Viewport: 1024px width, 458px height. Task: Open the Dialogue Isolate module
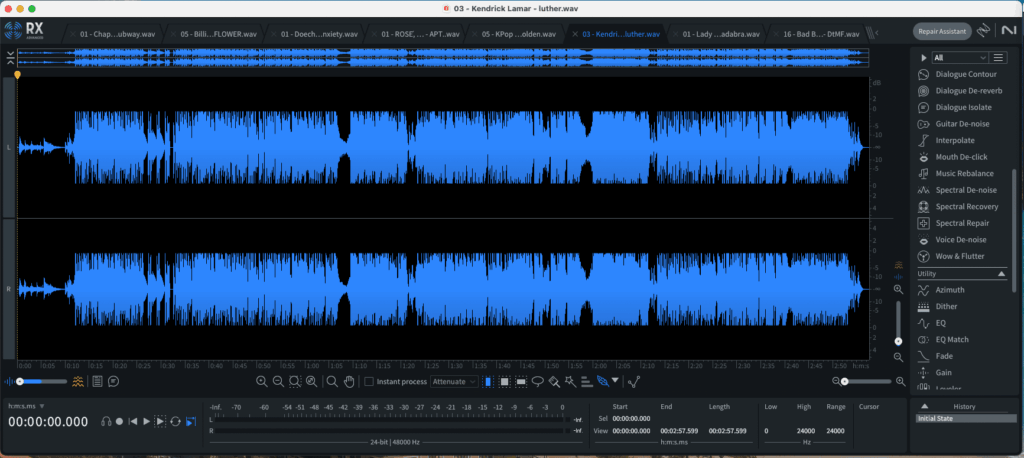pyautogui.click(x=955, y=107)
